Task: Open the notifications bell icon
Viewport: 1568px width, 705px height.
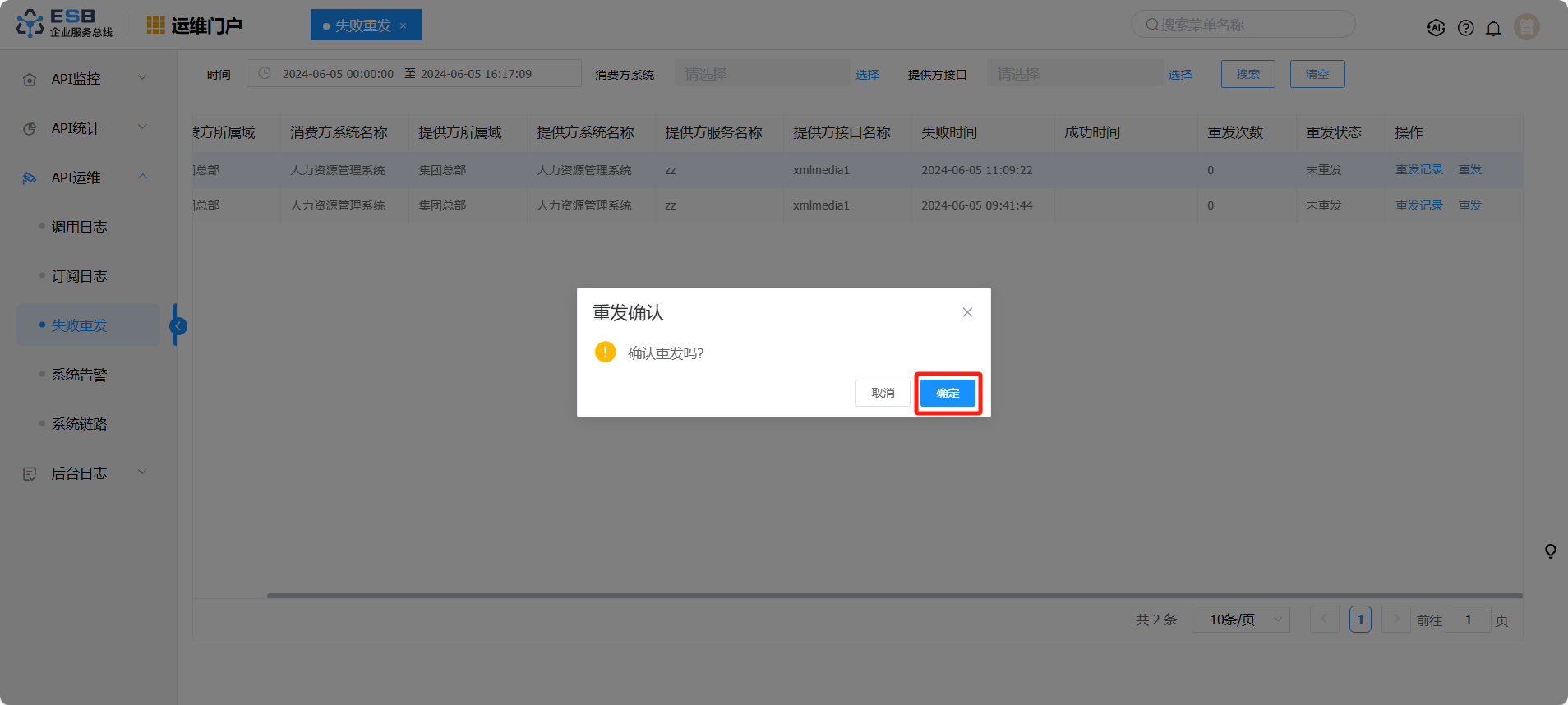Action: [1493, 28]
